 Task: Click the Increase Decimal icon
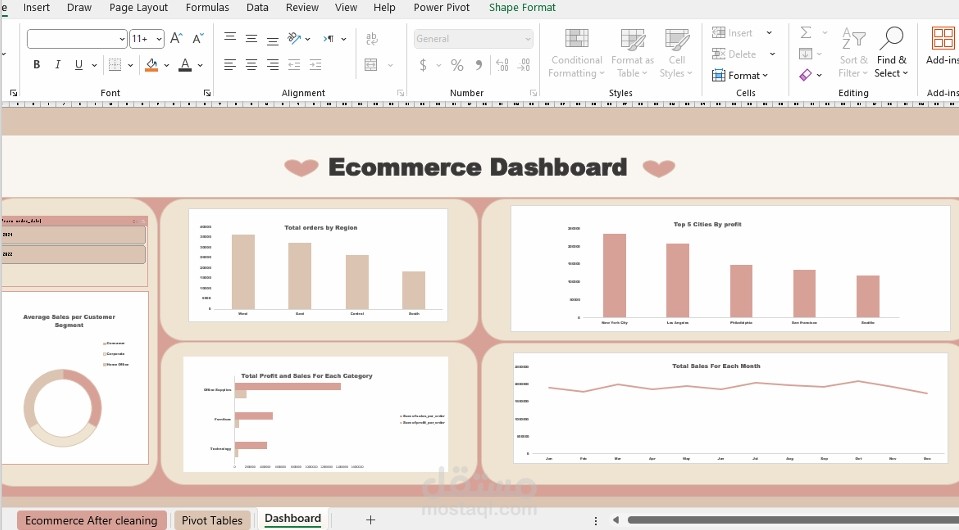coord(502,64)
